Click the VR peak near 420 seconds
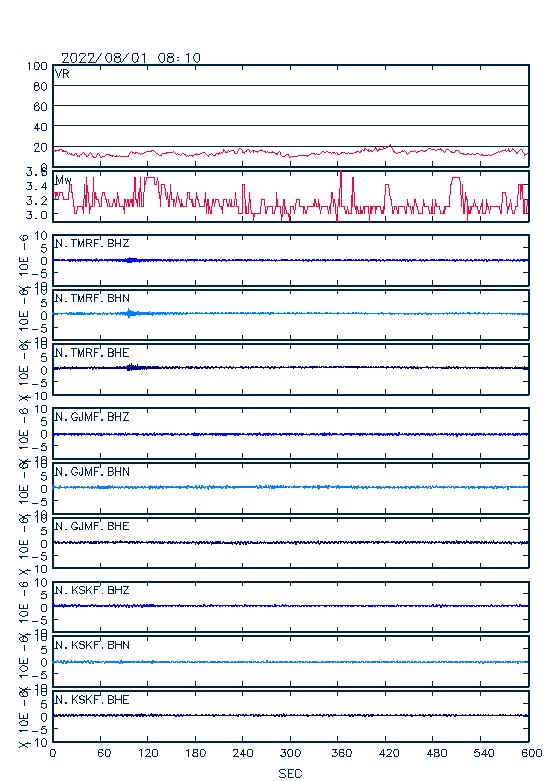 click(390, 145)
